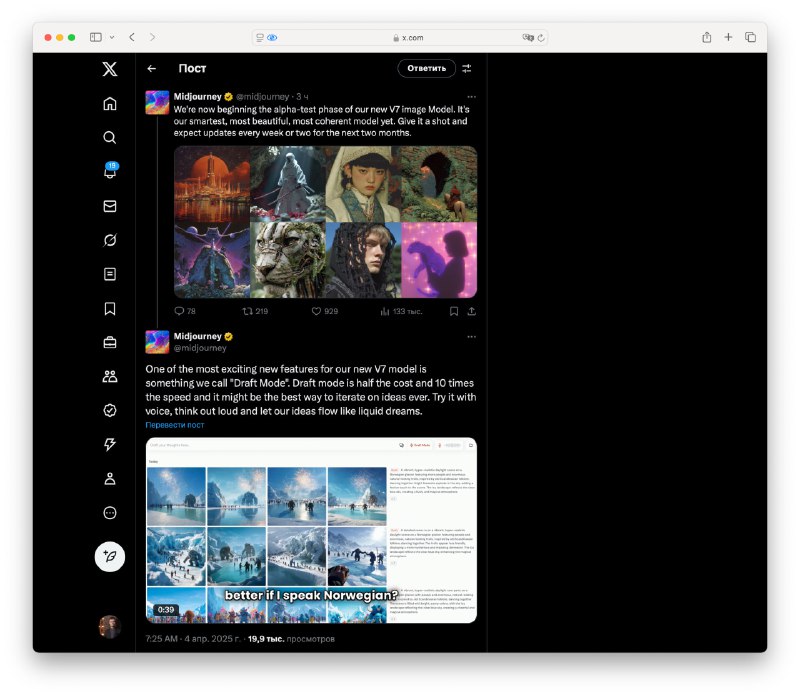
Task: Expand Safari sidebar dropdown chevron
Action: pos(112,37)
